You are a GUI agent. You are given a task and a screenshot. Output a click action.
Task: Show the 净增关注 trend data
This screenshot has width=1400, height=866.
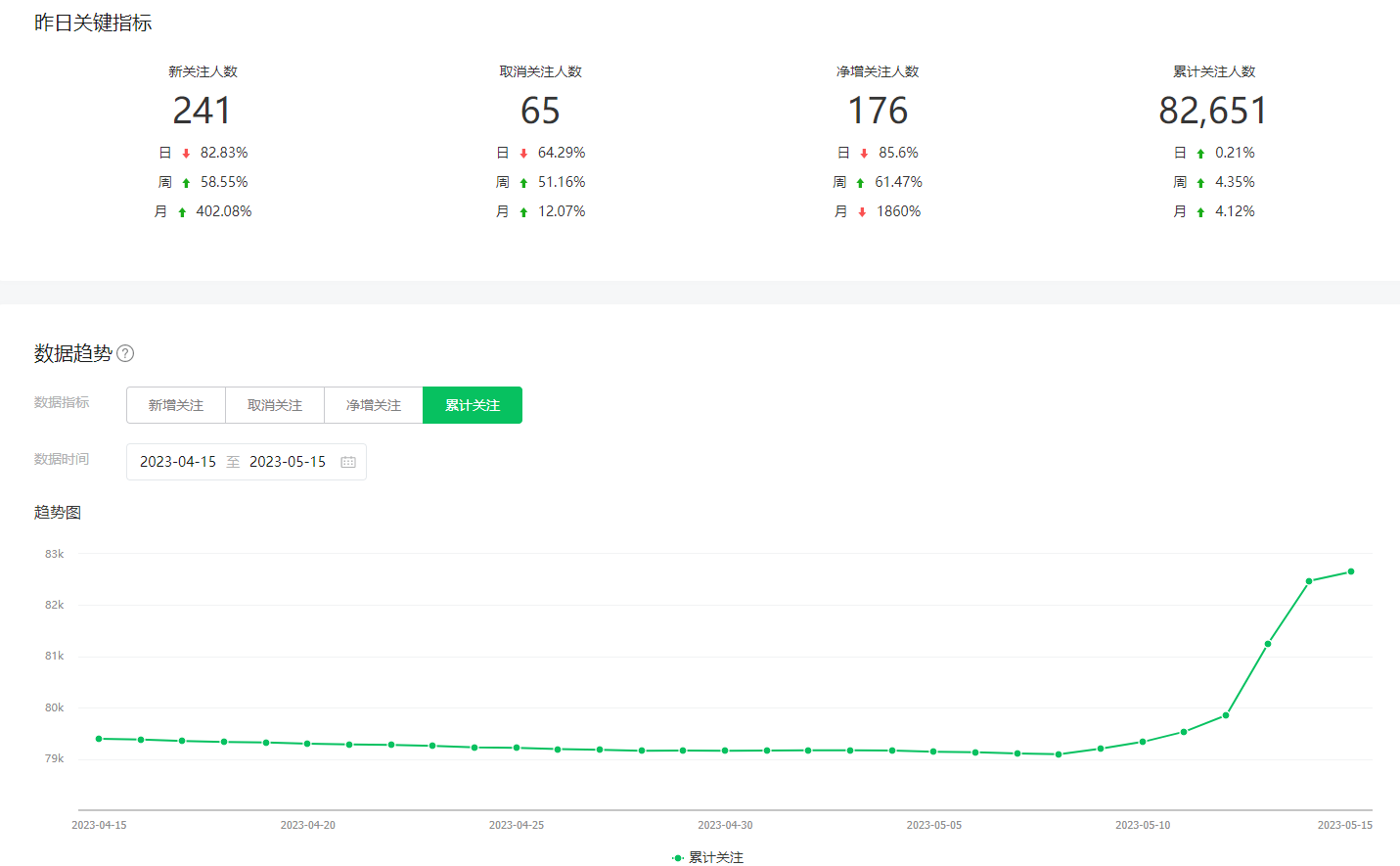tap(374, 405)
